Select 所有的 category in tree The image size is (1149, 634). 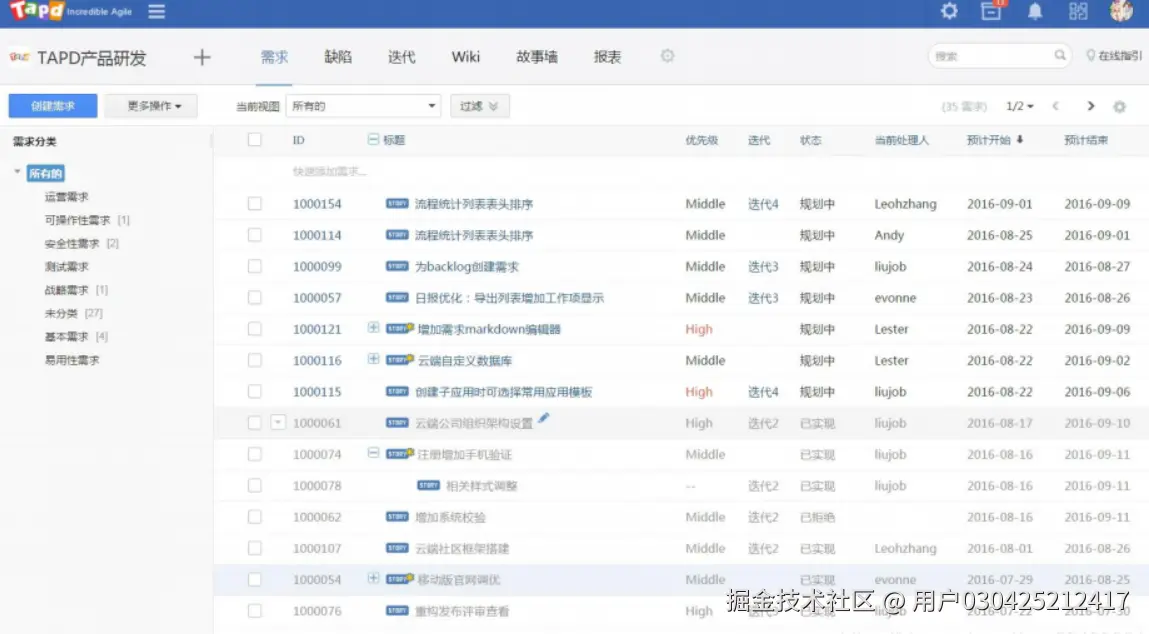[x=45, y=174]
